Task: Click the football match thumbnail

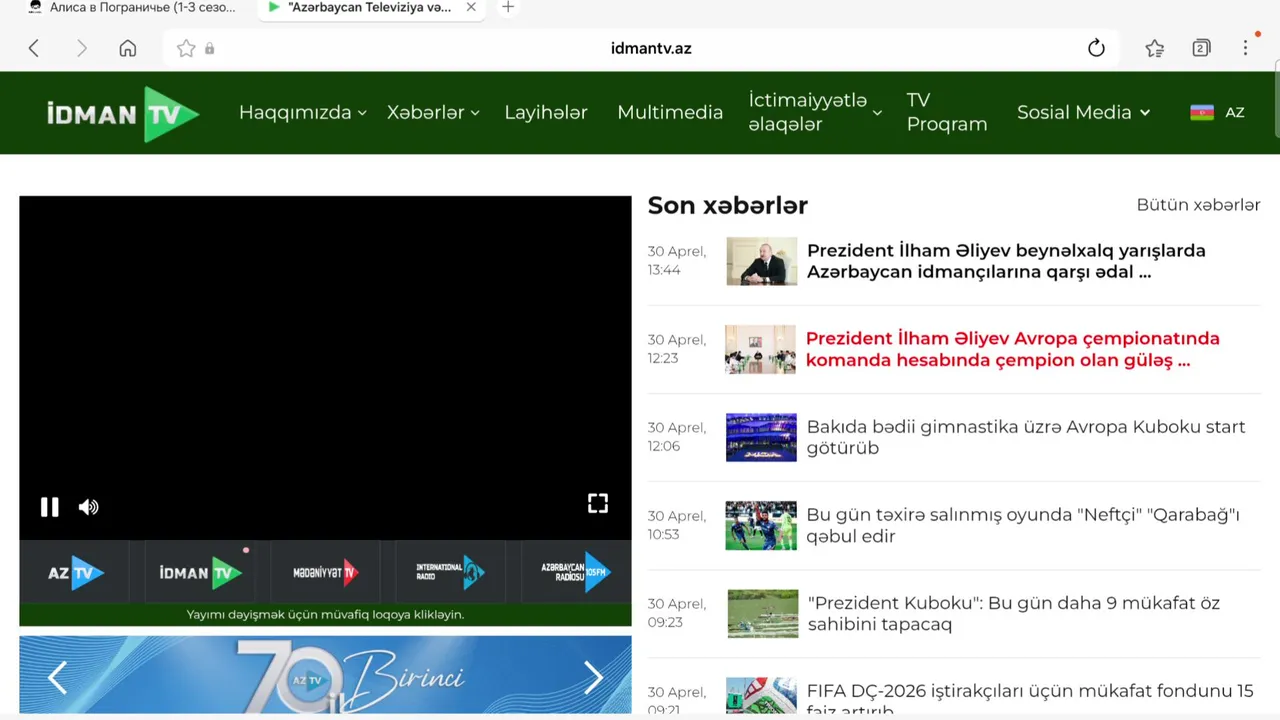Action: pos(762,525)
